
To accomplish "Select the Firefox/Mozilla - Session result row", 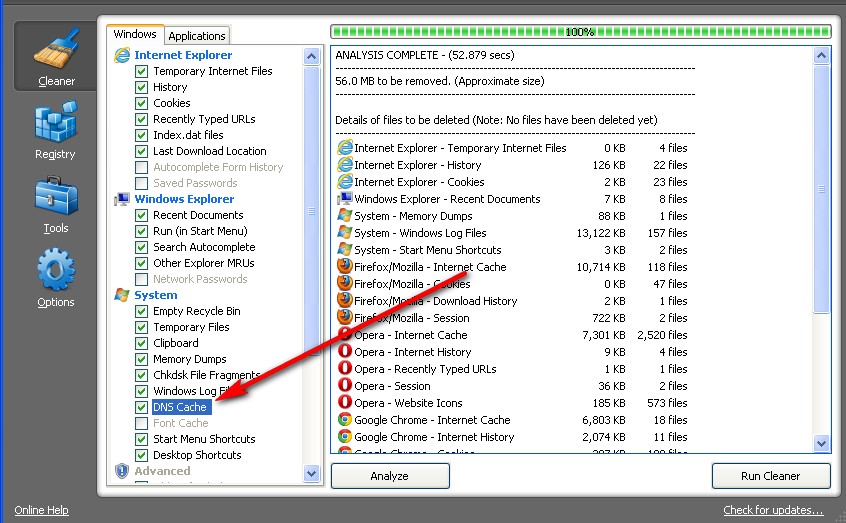I will point(513,318).
